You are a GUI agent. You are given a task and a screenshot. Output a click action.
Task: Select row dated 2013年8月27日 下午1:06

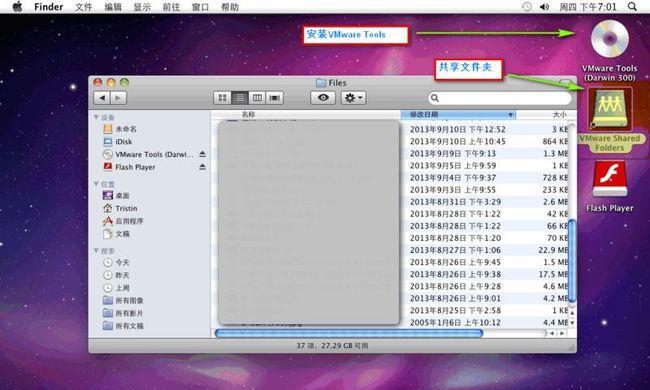(x=390, y=250)
